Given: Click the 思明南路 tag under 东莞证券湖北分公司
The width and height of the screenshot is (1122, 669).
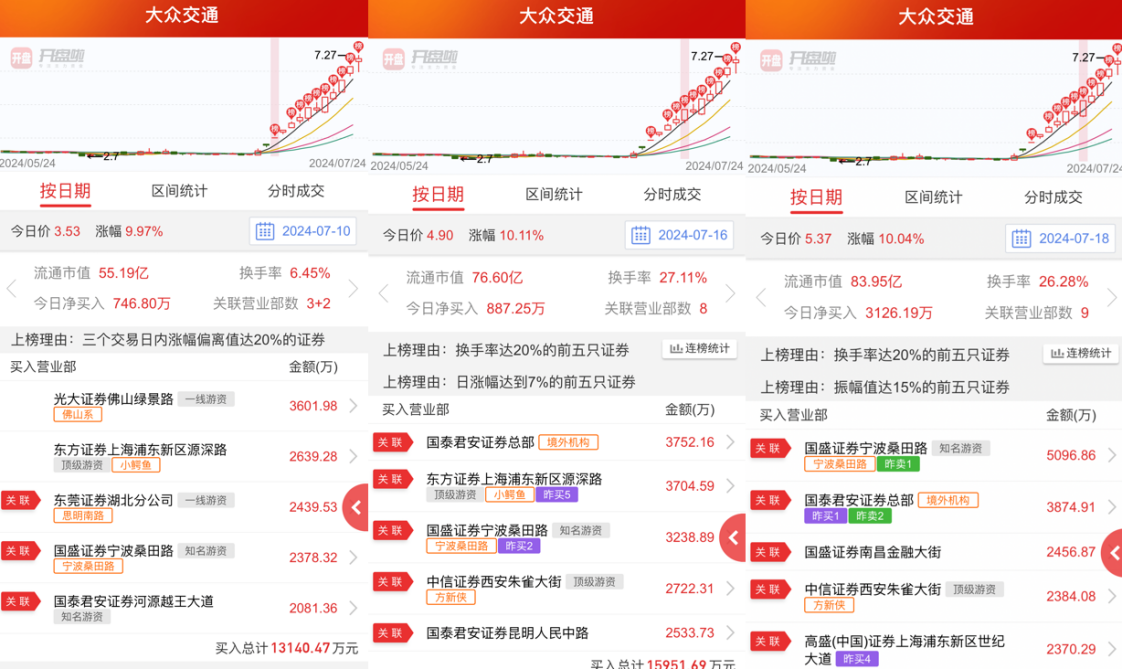Looking at the screenshot, I should (83, 515).
